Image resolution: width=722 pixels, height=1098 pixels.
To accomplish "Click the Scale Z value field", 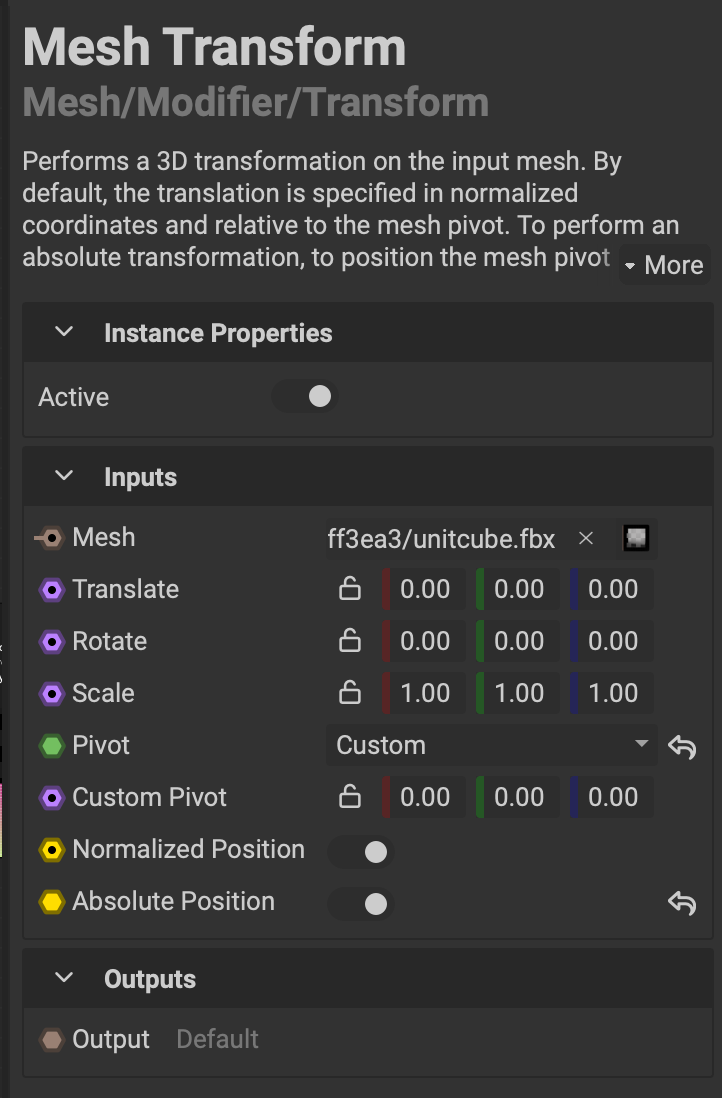I will coord(613,694).
